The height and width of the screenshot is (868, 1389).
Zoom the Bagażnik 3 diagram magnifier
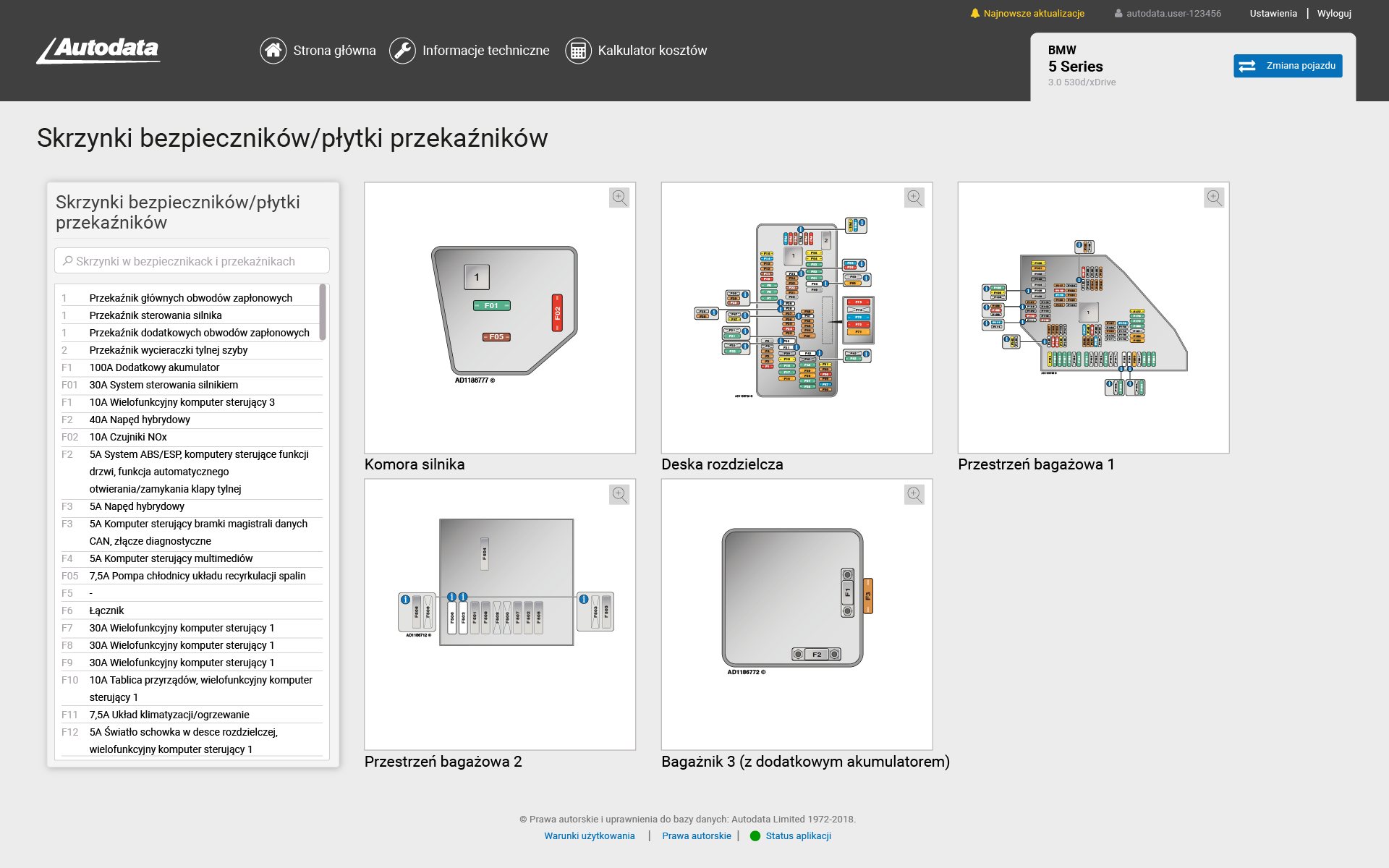(914, 495)
